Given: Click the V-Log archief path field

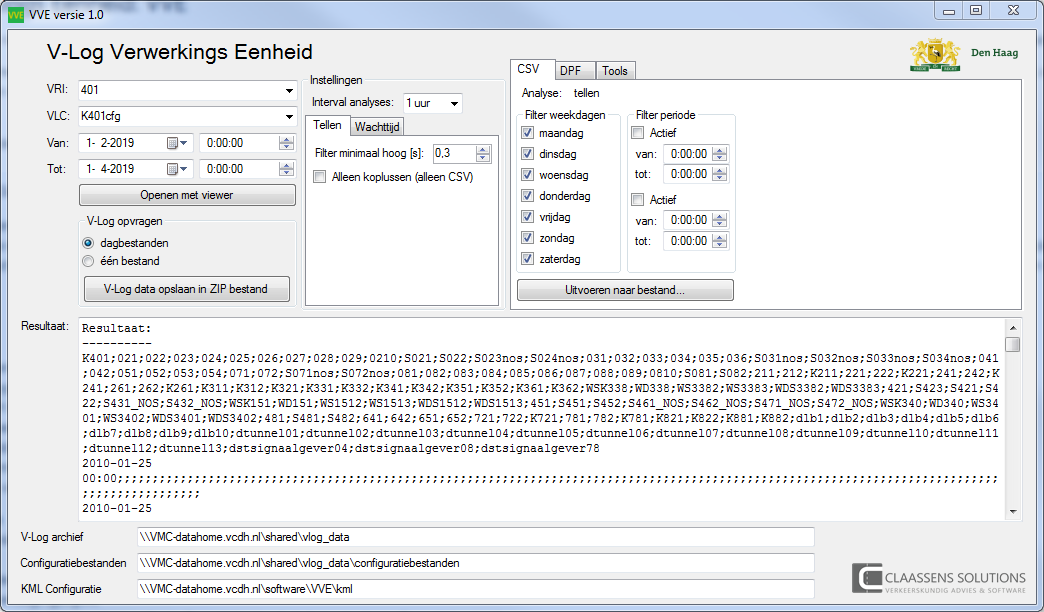Looking at the screenshot, I should point(475,537).
